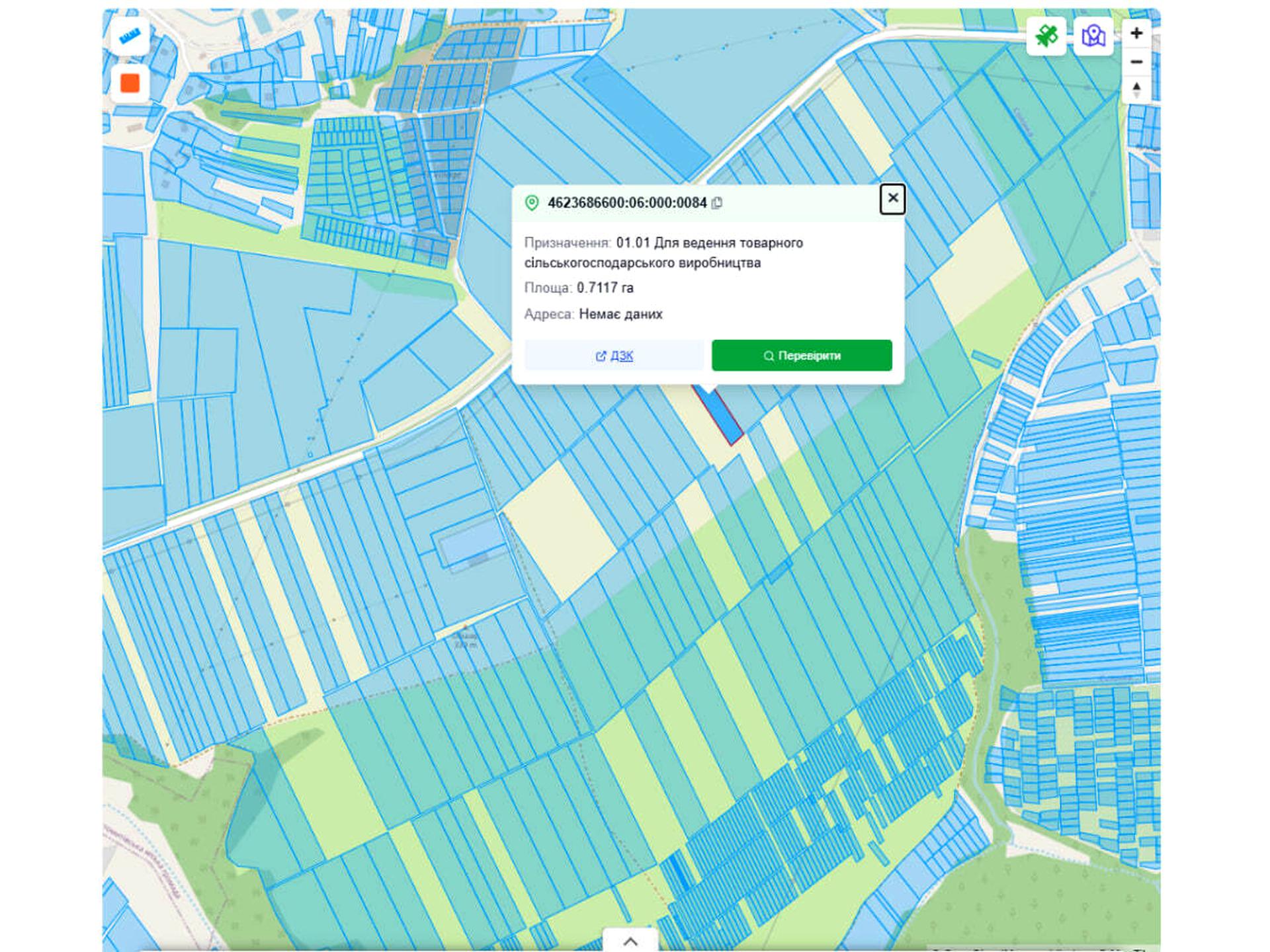Copy the cadastral number to clipboard
Viewport: 1270px width, 952px height.
click(x=717, y=204)
